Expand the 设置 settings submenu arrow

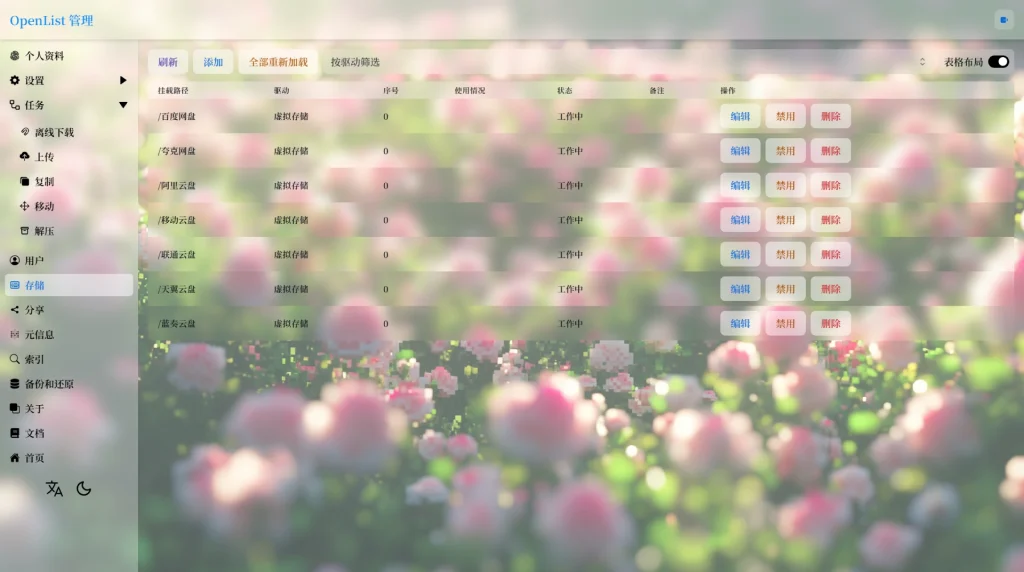pyautogui.click(x=123, y=81)
